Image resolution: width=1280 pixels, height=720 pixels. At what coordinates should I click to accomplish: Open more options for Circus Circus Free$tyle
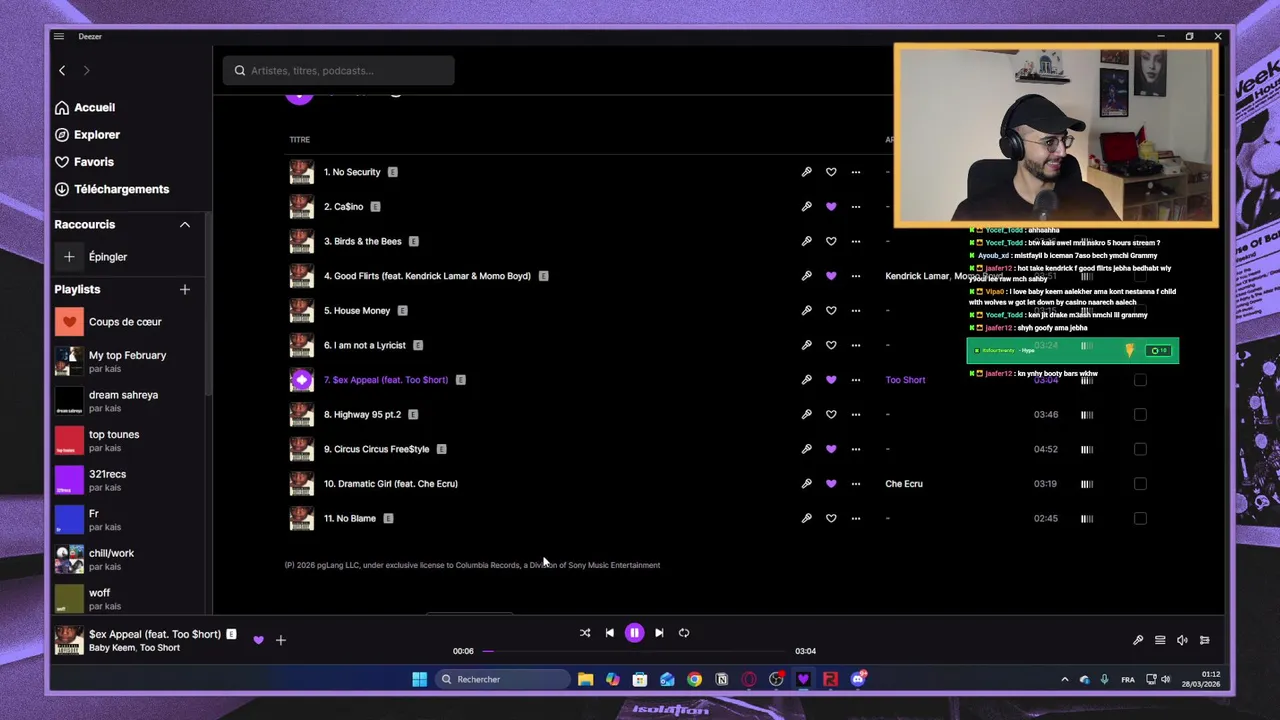coord(855,449)
